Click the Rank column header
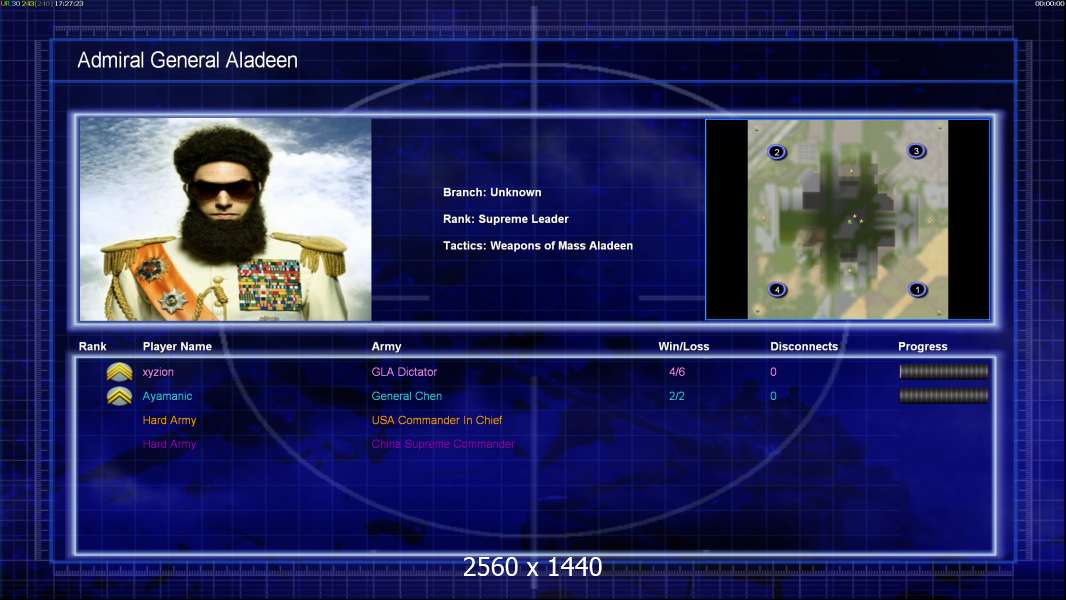 point(92,347)
